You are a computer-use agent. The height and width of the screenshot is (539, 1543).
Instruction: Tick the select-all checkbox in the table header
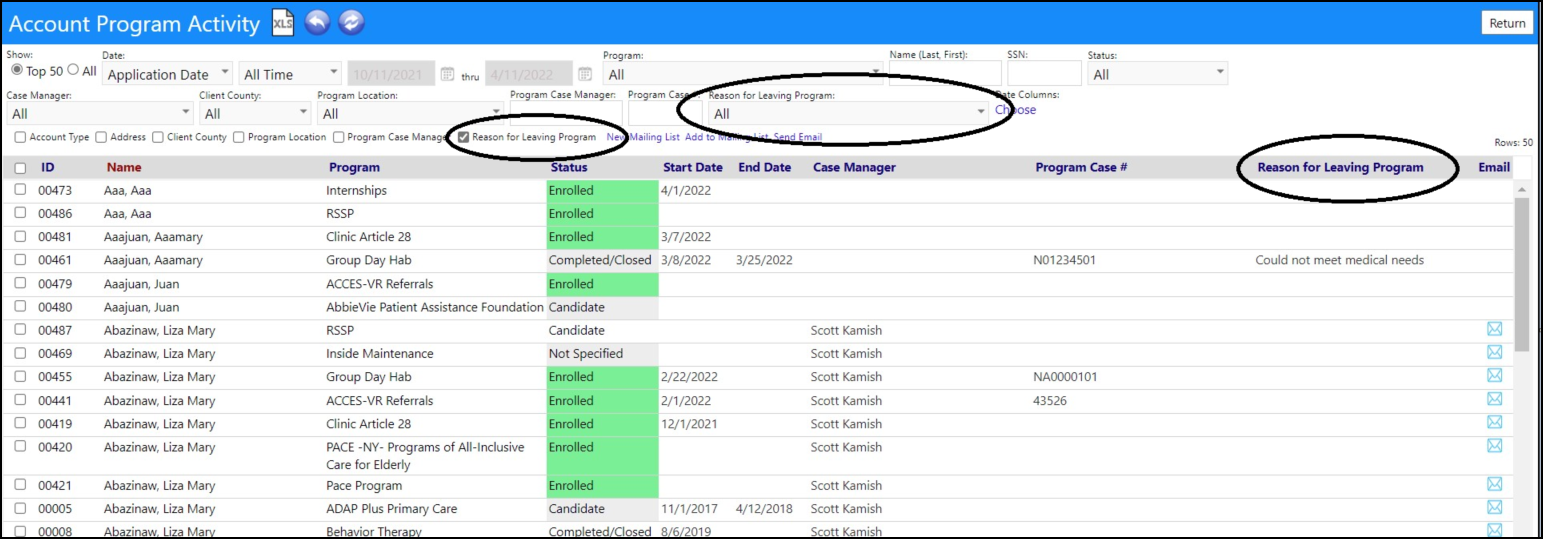click(x=20, y=168)
